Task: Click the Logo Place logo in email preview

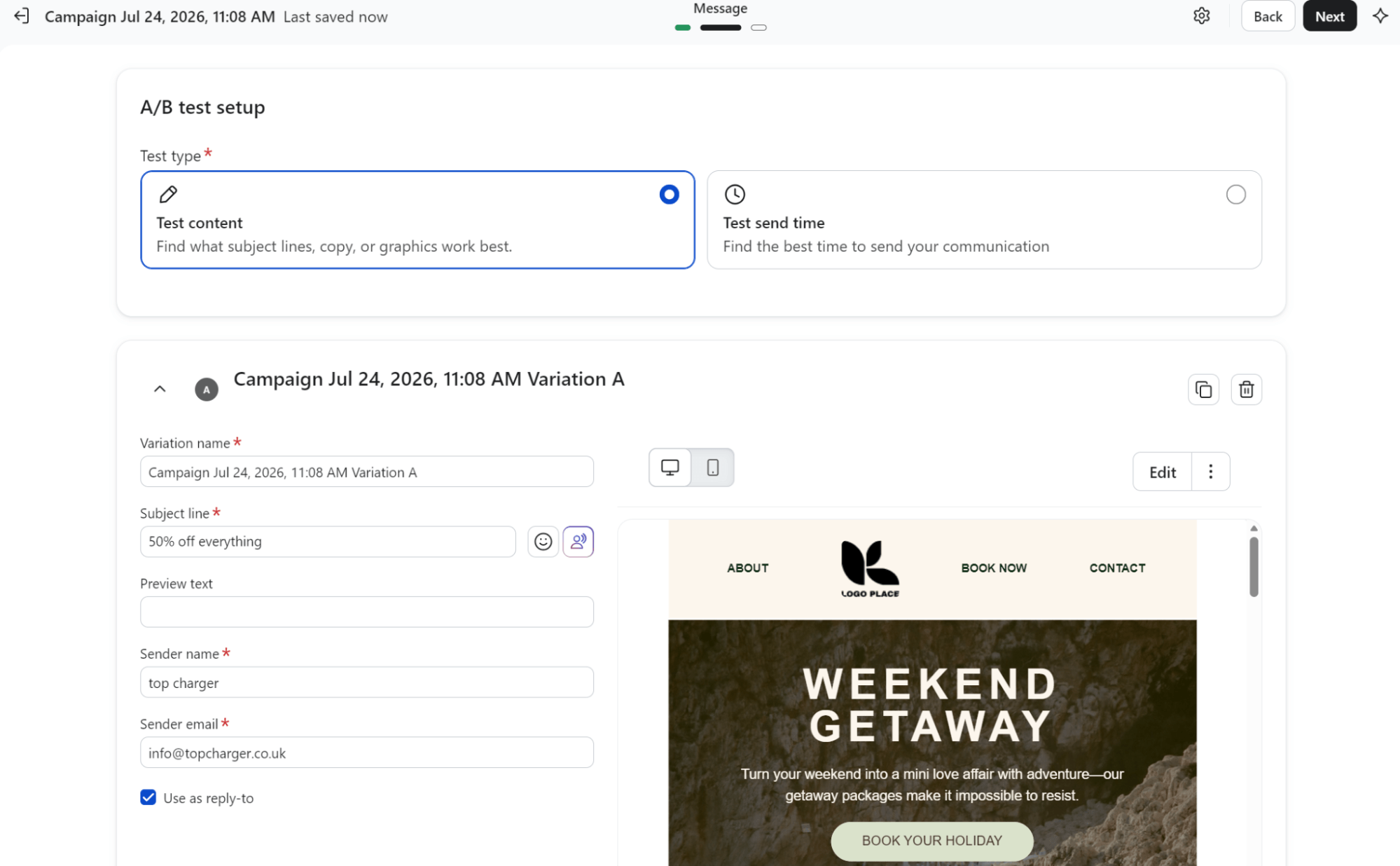Action: point(870,569)
